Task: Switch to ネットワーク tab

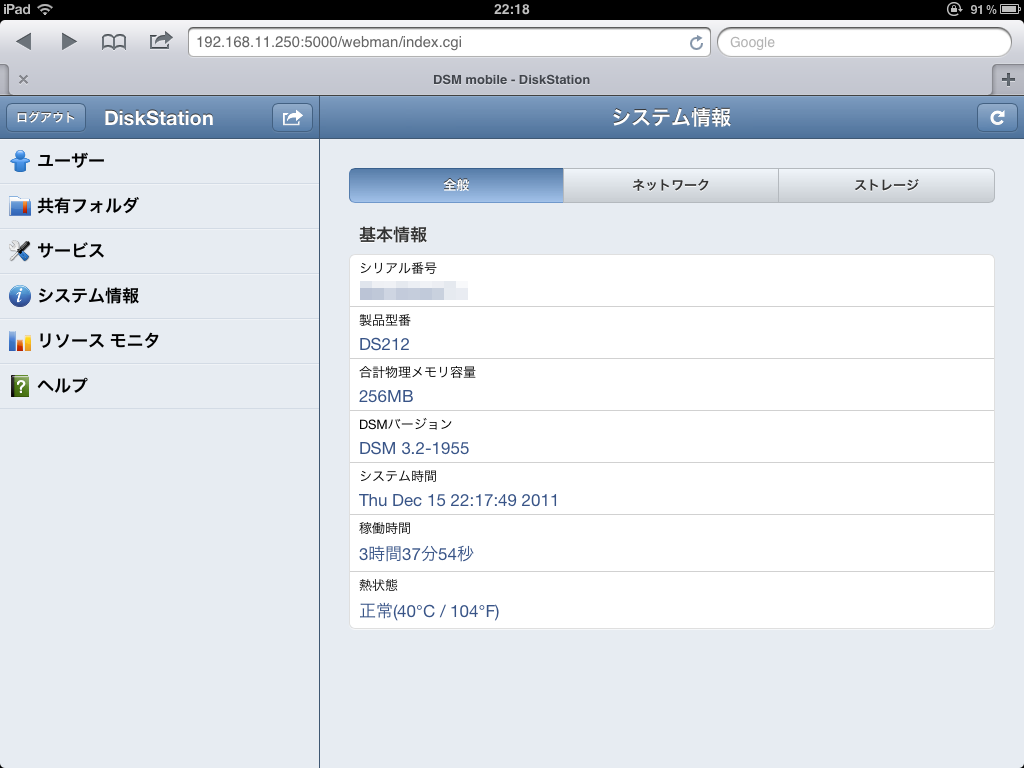Action: [671, 185]
